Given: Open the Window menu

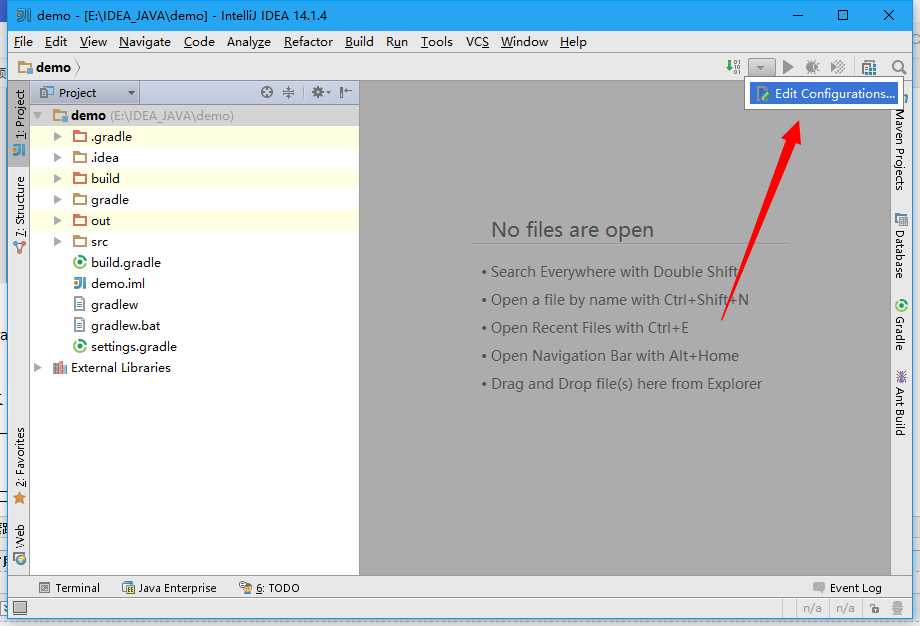Looking at the screenshot, I should click(x=524, y=42).
